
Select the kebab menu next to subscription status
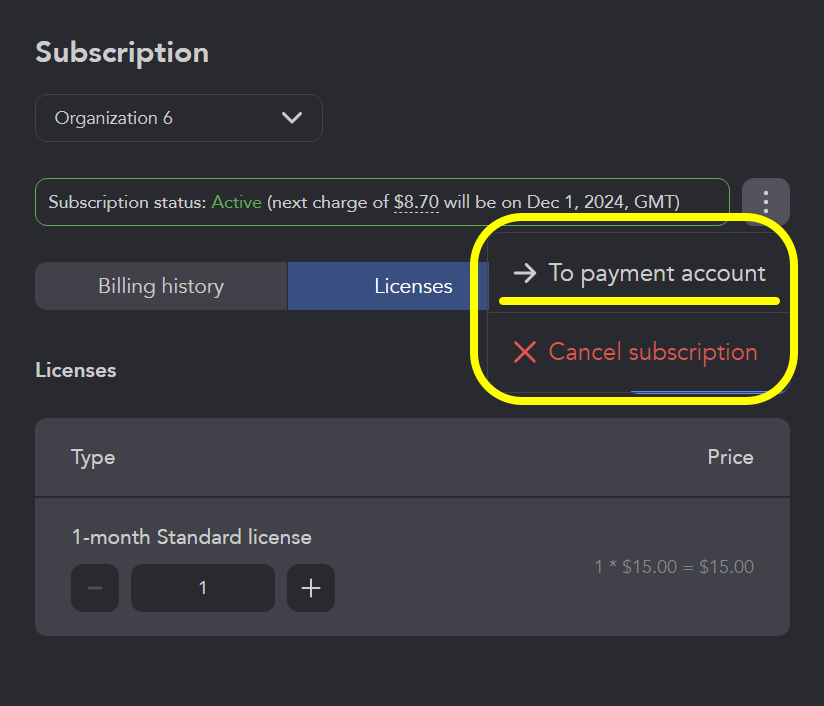click(x=765, y=201)
